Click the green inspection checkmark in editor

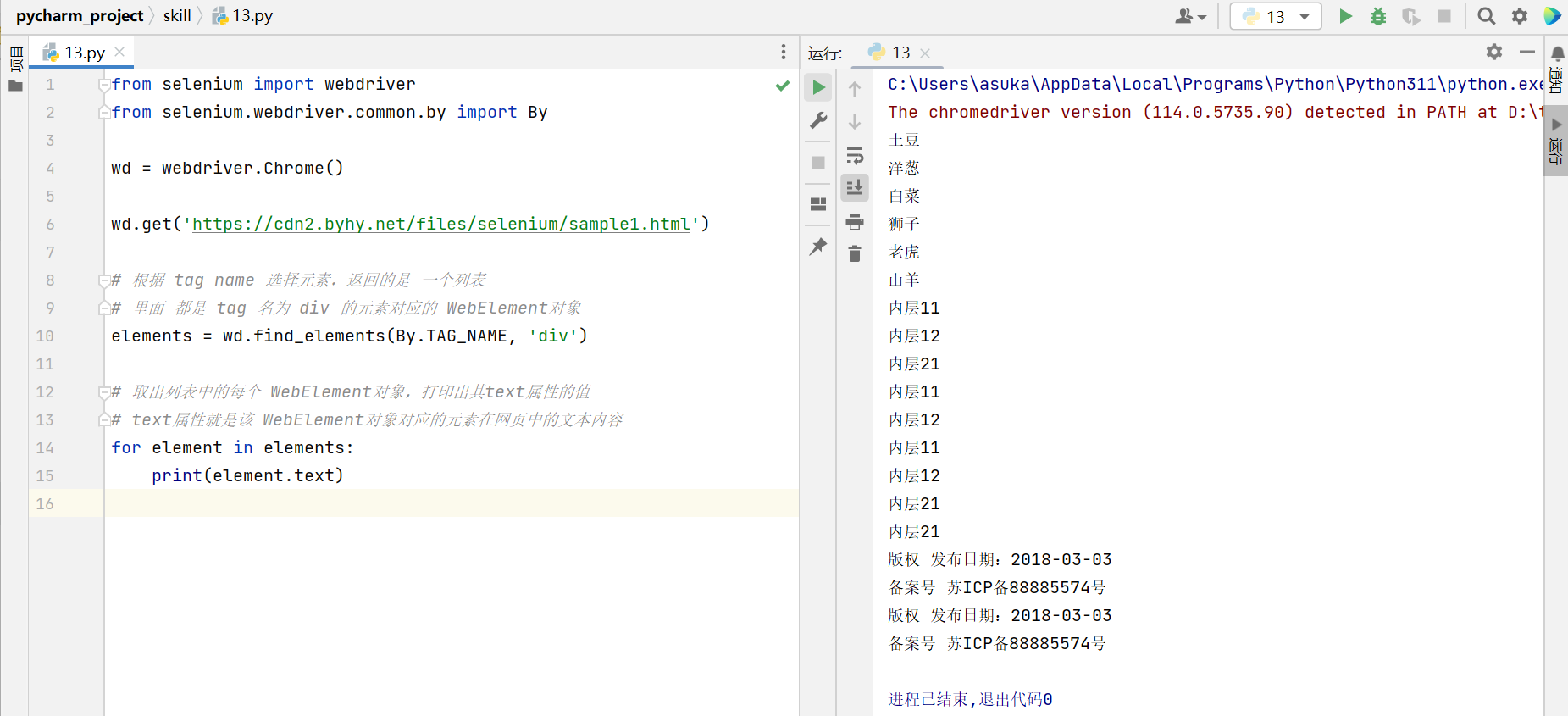point(783,86)
